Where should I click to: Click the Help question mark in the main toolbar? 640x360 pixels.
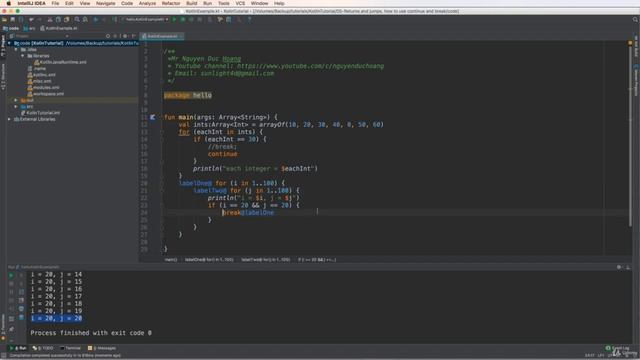[249, 19]
